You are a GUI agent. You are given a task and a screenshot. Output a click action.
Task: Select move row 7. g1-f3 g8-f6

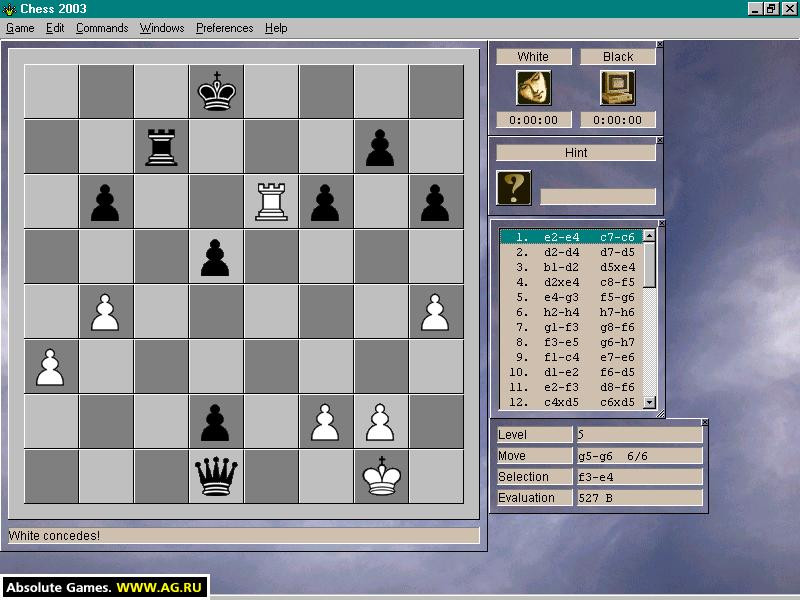click(571, 327)
